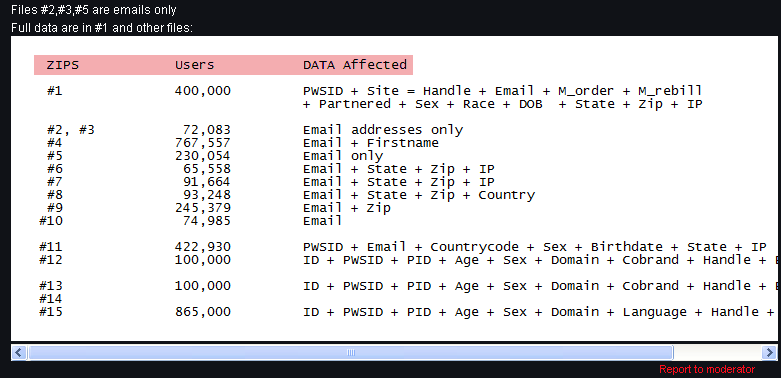Click the '#2, #3' zip entry
The image size is (781, 378).
click(71, 130)
